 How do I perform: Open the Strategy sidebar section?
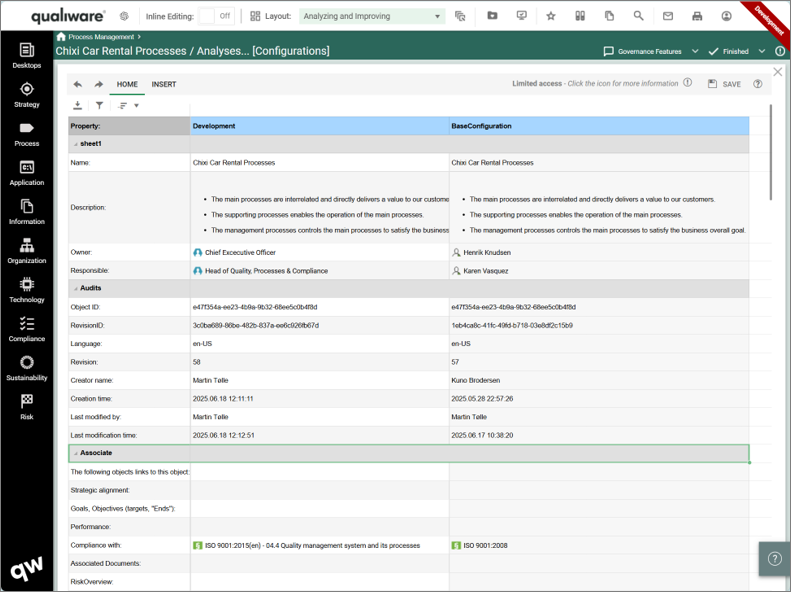27,95
